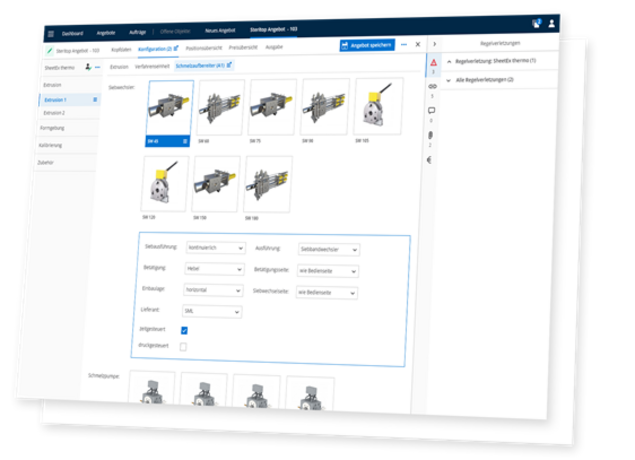Select the Verfahrenseinheit sub-tab
This screenshot has height=460, width=635.
152,66
